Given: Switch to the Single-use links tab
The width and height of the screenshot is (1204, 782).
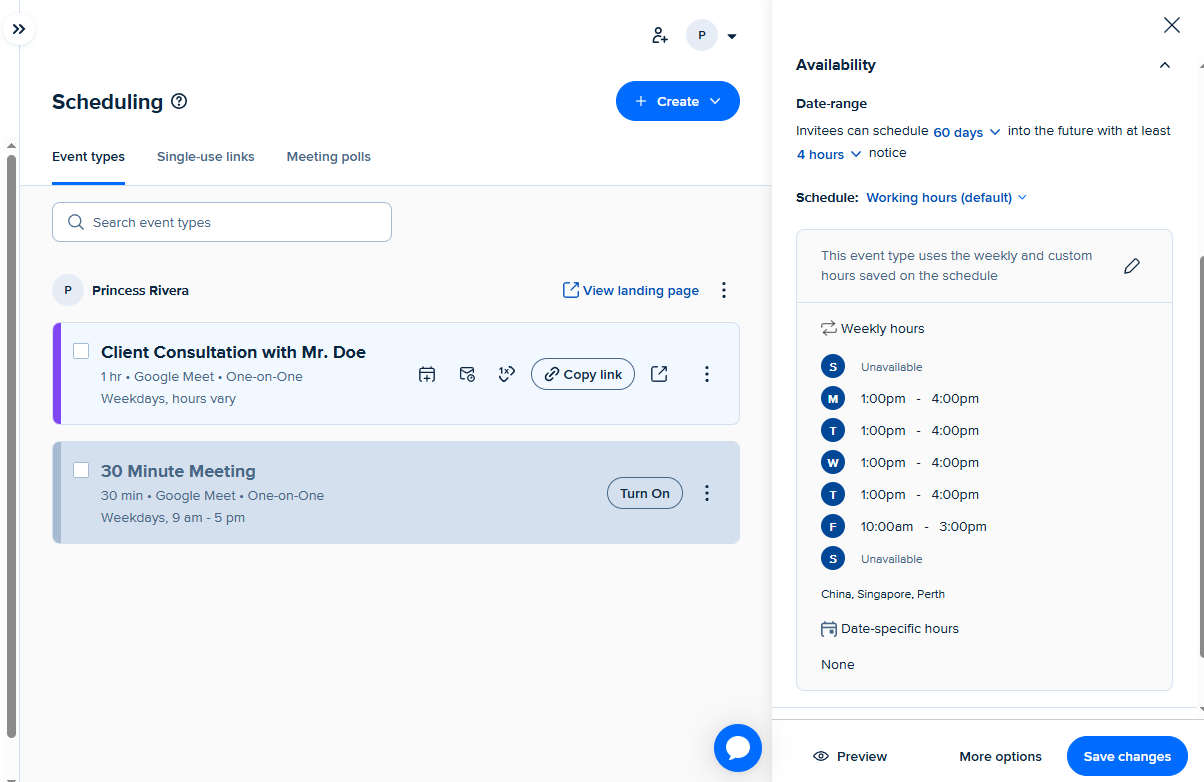Looking at the screenshot, I should tap(206, 157).
